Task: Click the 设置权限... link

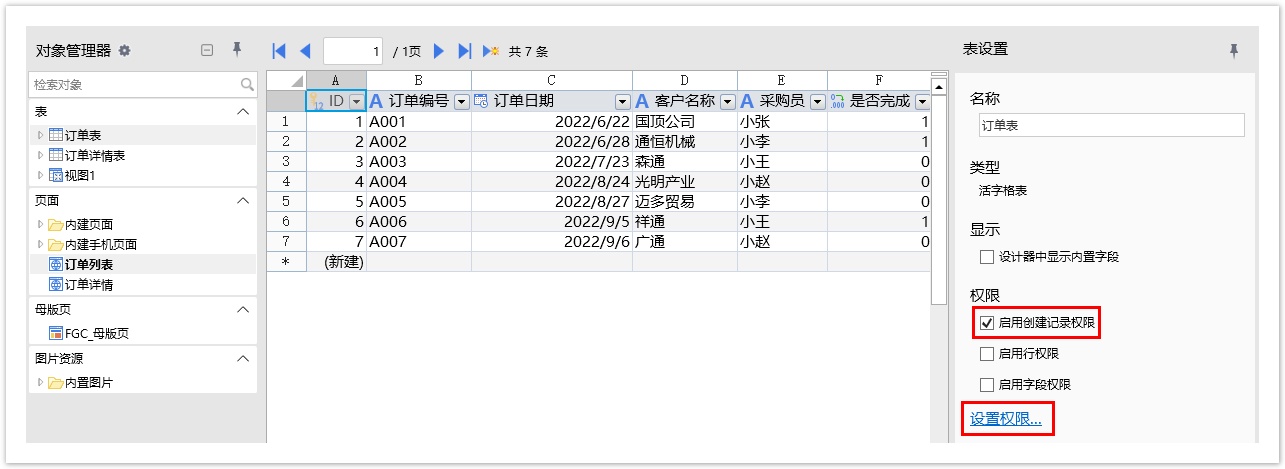Action: [1006, 420]
